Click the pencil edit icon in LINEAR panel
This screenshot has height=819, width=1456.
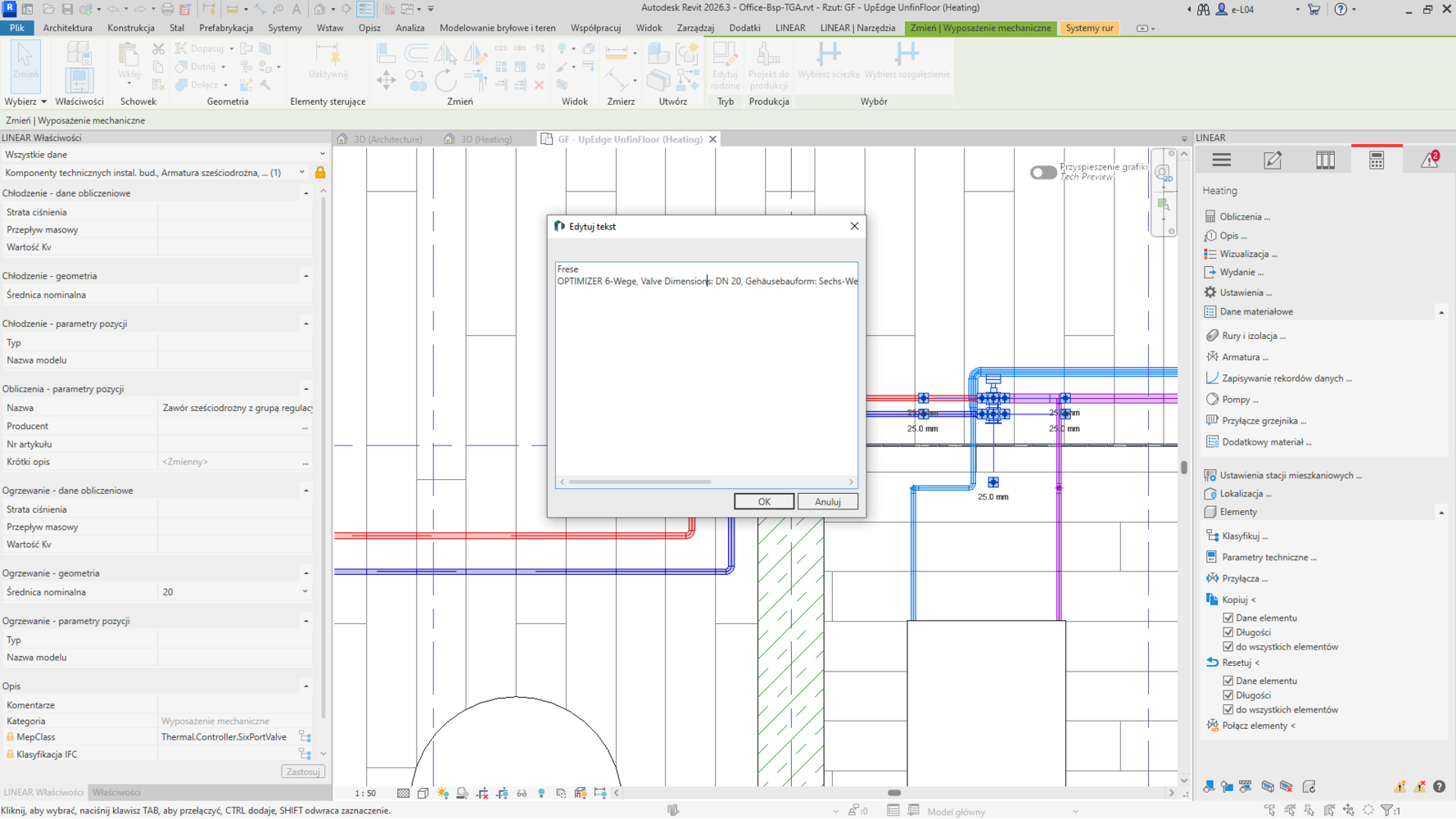click(1273, 161)
